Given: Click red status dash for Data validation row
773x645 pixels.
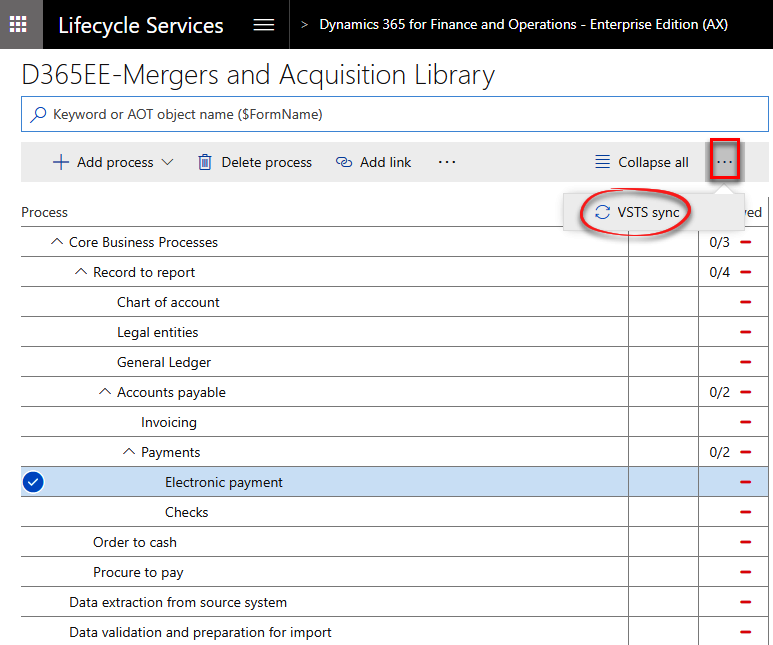Looking at the screenshot, I should [x=745, y=632].
